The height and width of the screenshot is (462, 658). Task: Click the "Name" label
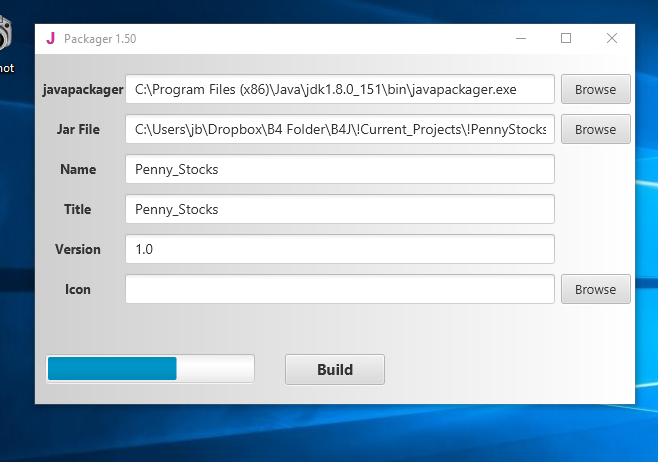coord(78,169)
